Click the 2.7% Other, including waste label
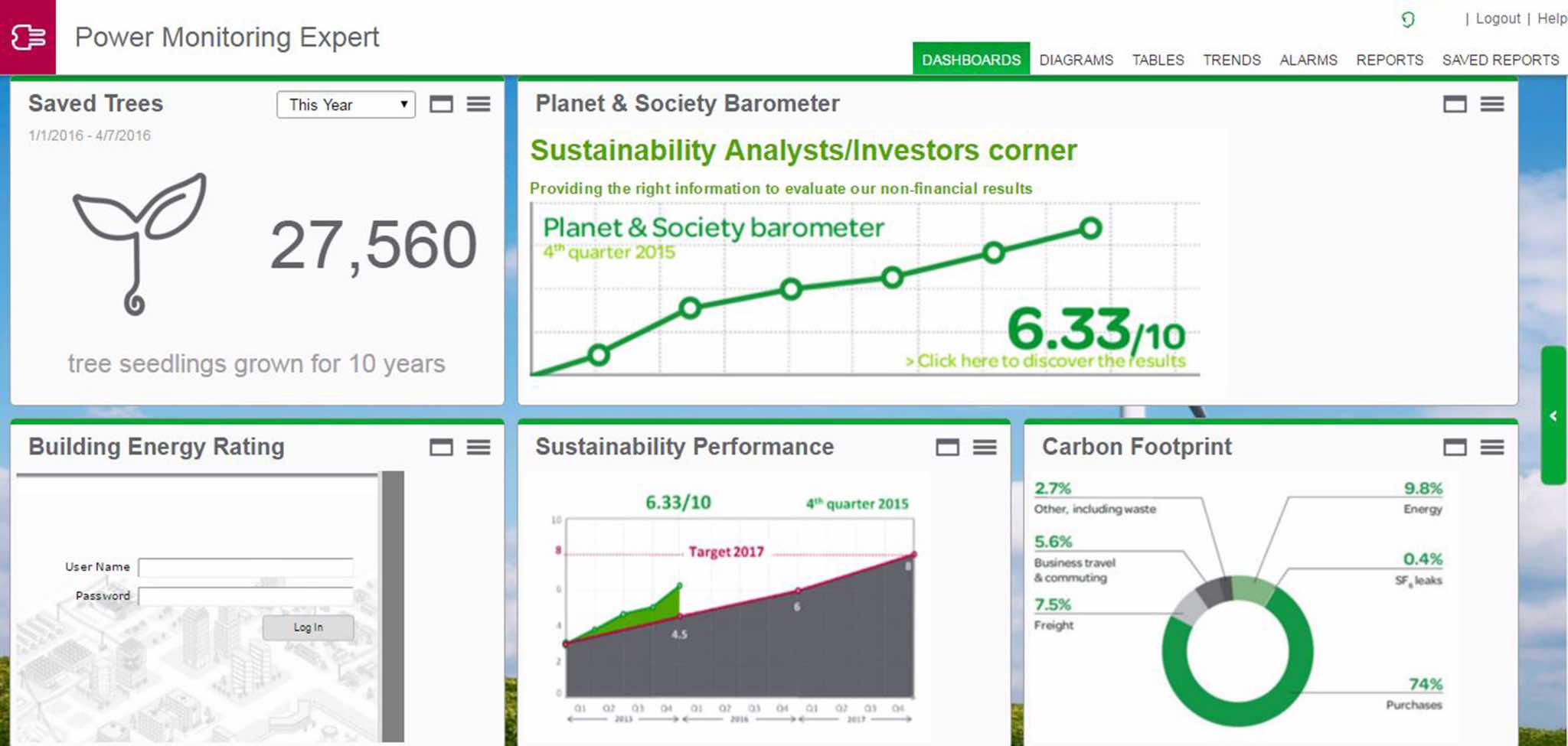 [1095, 497]
